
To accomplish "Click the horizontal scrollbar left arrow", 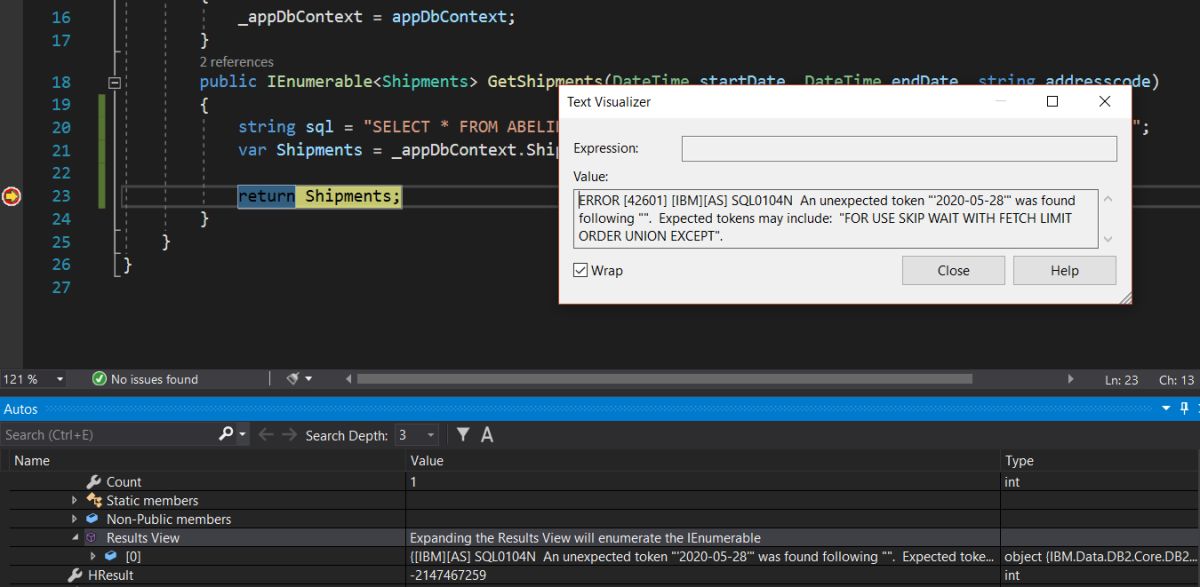I will pos(348,379).
